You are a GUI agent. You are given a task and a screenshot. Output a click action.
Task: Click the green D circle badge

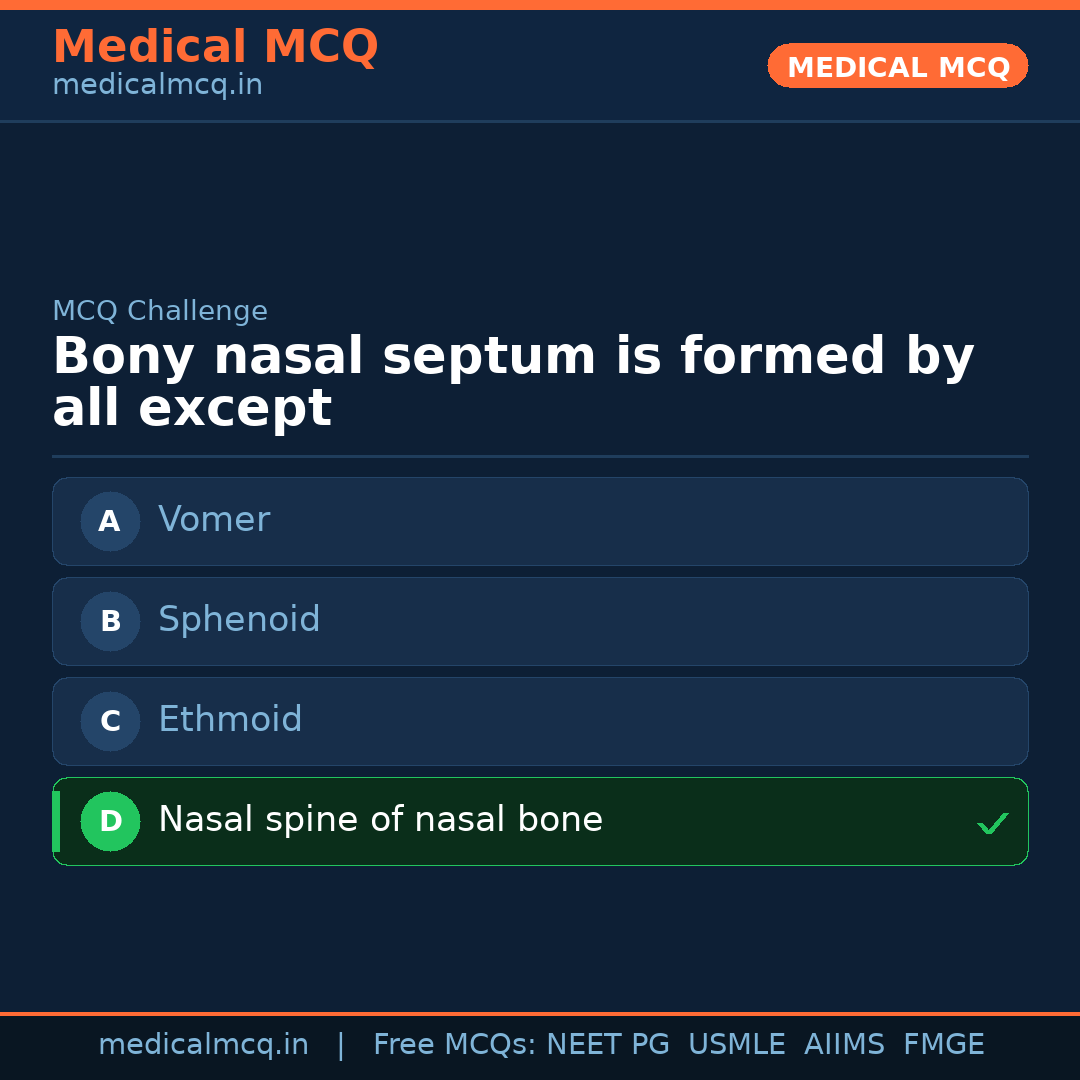(110, 821)
